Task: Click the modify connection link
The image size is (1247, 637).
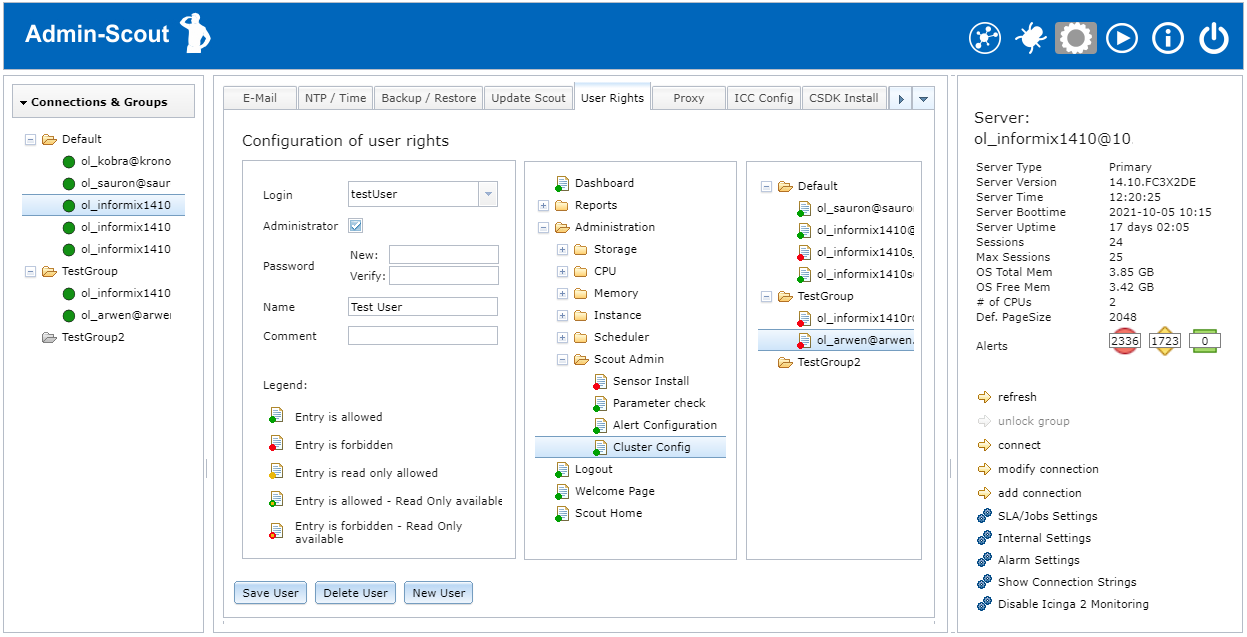Action: coord(1048,469)
